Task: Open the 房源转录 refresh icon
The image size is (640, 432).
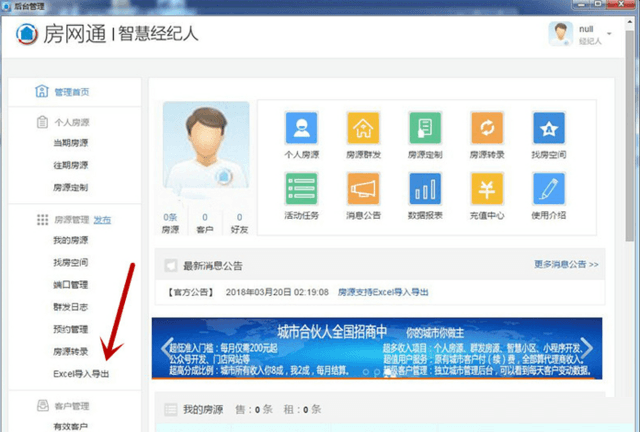Action: 487,128
